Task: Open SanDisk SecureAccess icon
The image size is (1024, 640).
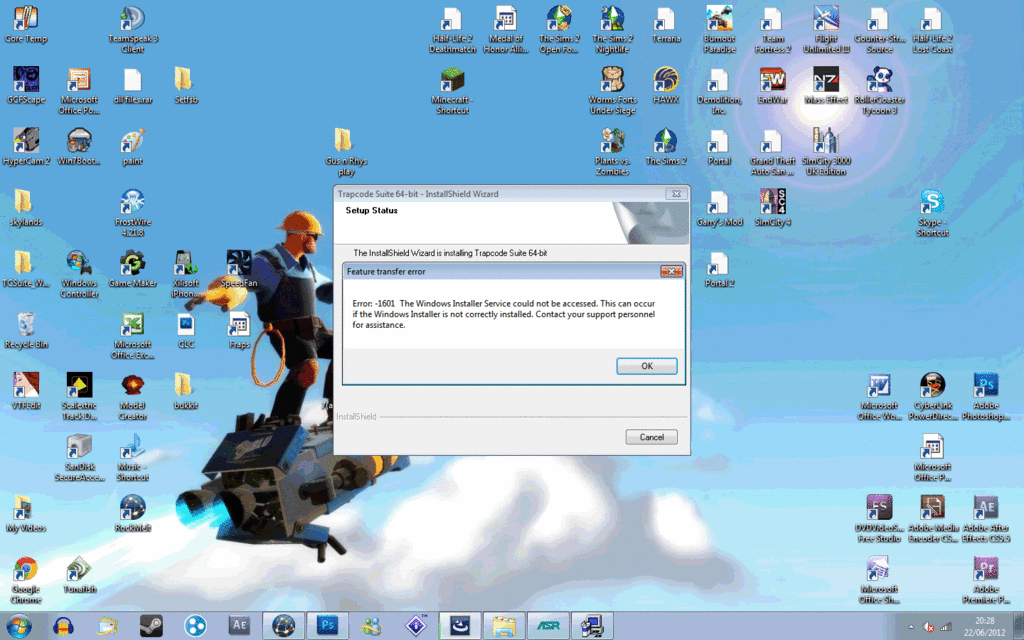Action: 79,457
